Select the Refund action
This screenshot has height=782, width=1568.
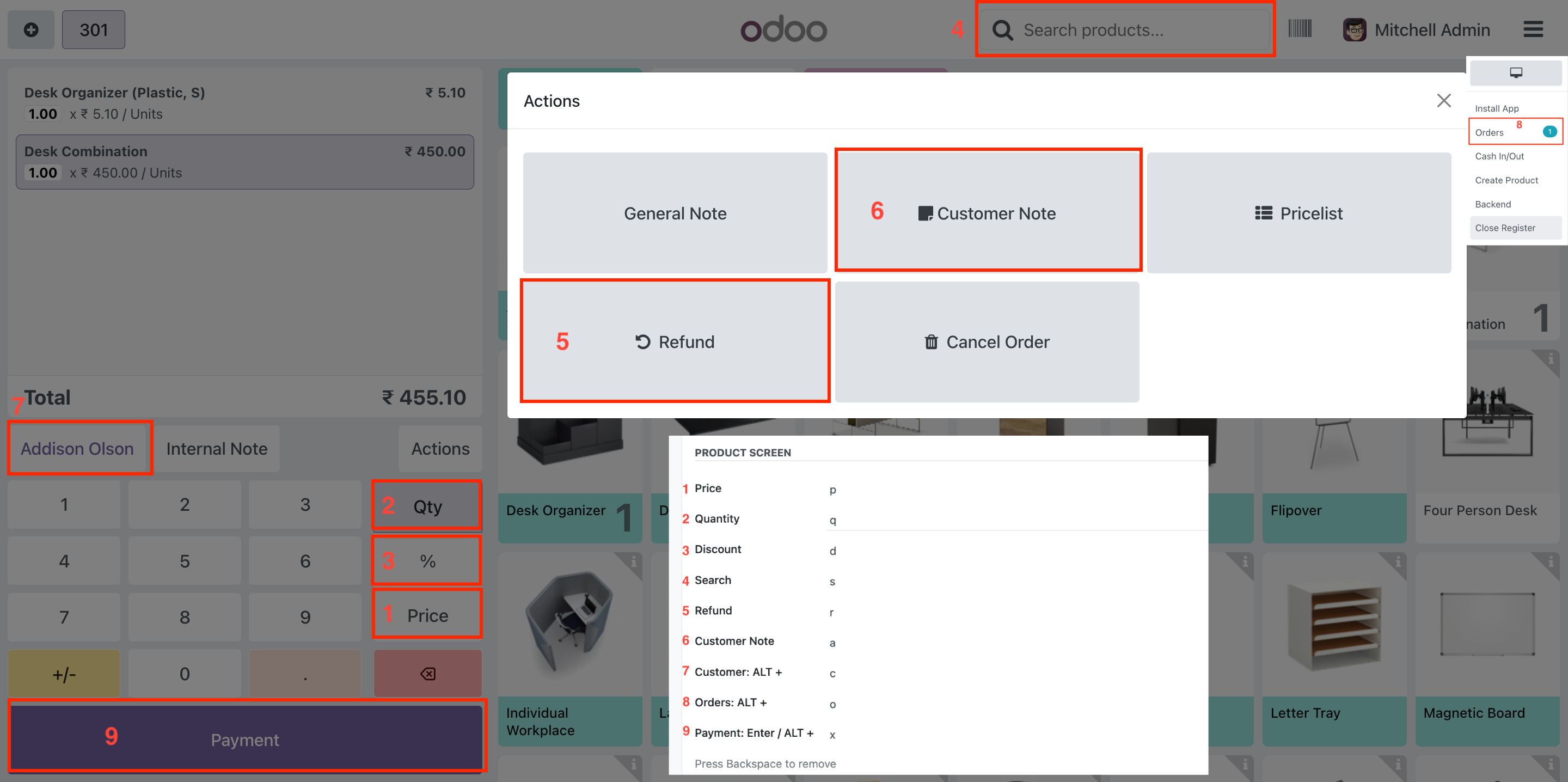(x=675, y=341)
